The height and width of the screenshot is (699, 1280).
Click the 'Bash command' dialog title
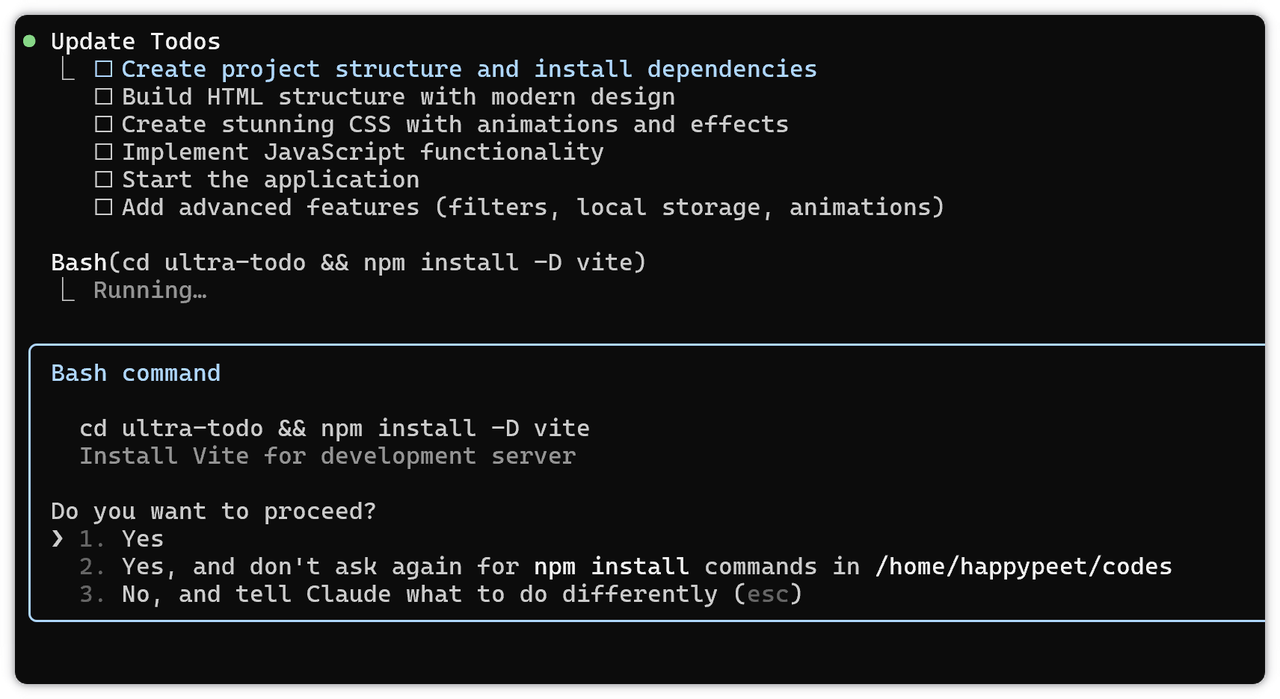(135, 373)
